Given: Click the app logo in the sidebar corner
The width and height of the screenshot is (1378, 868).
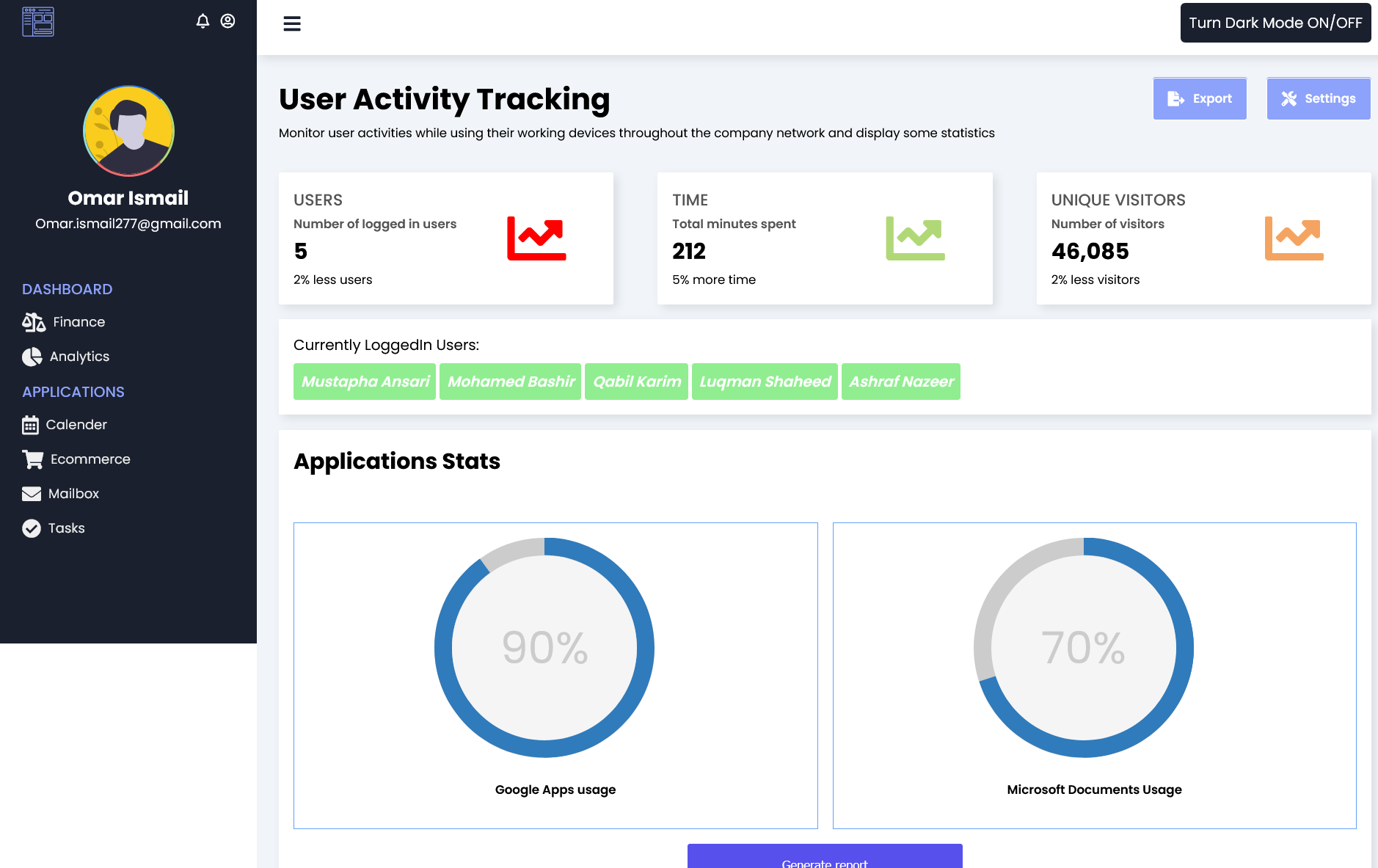Looking at the screenshot, I should tap(37, 22).
